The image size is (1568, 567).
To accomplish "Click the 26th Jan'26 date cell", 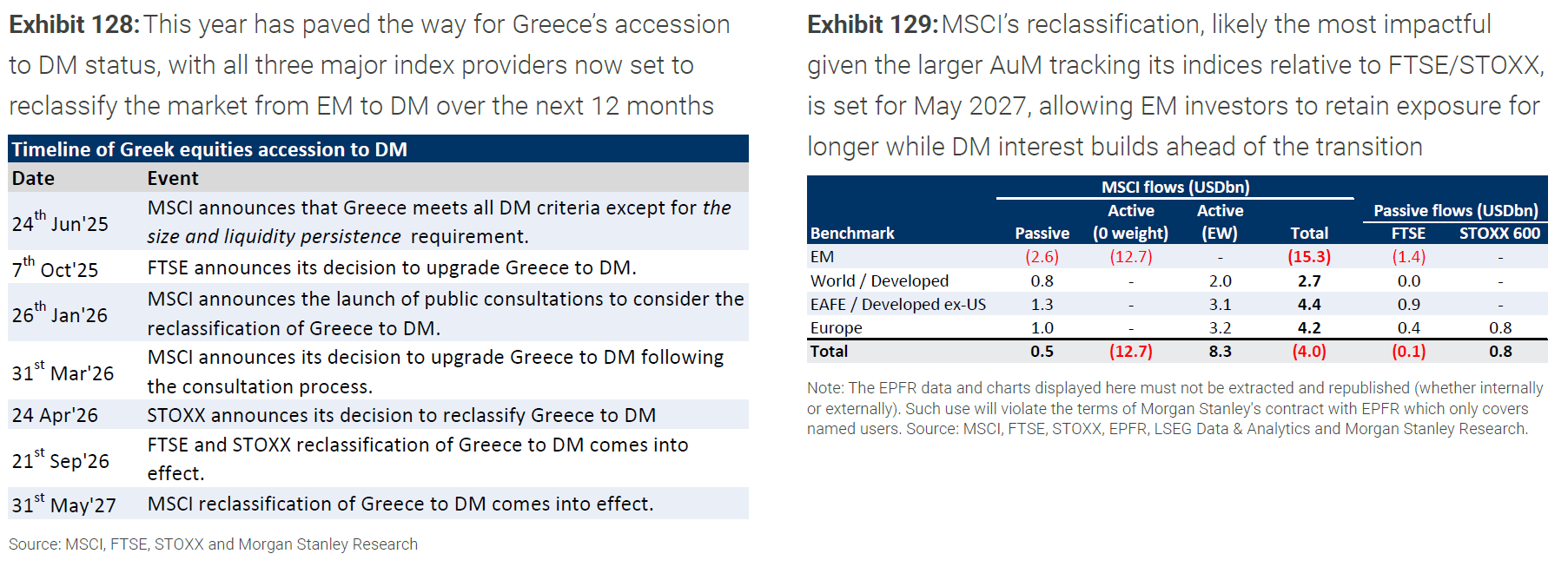I will point(60,313).
